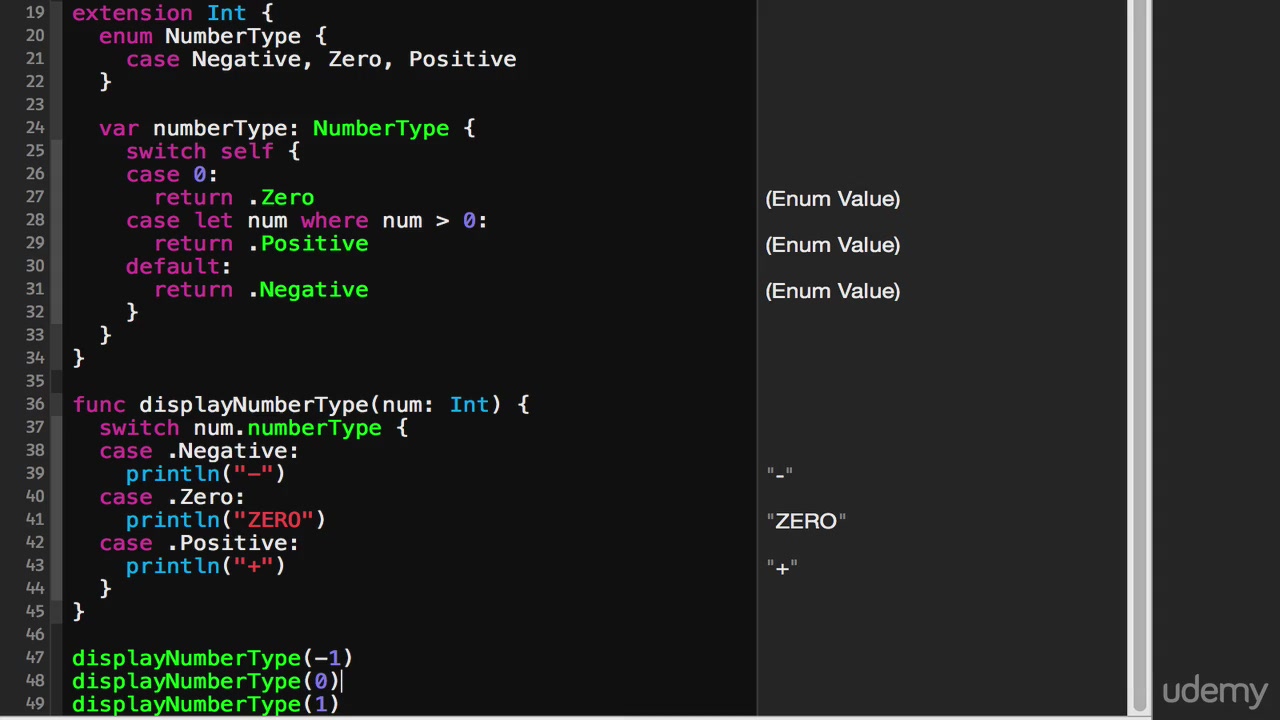Click ".Zero:" case on line 40
The height and width of the screenshot is (720, 1280).
[206, 497]
